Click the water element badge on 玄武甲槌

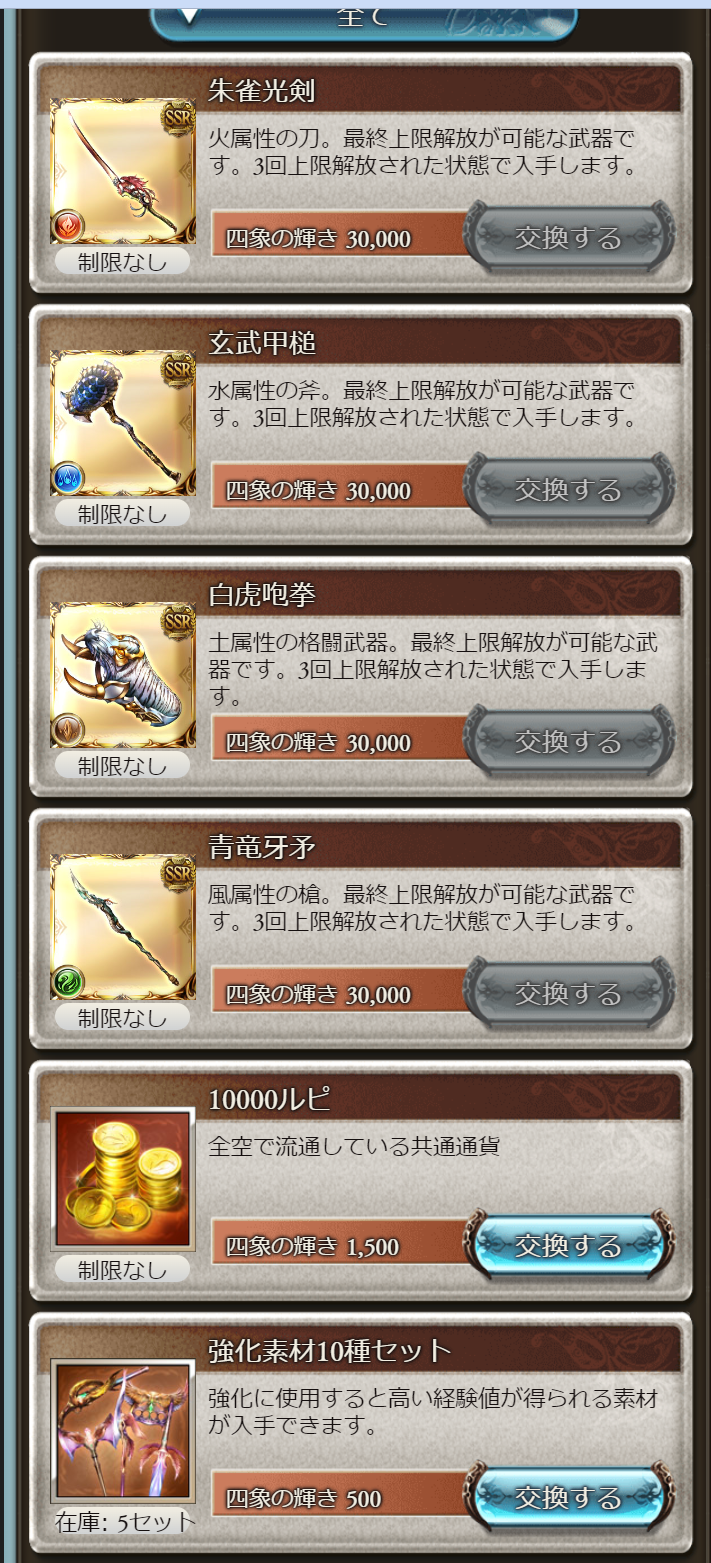pyautogui.click(x=68, y=478)
